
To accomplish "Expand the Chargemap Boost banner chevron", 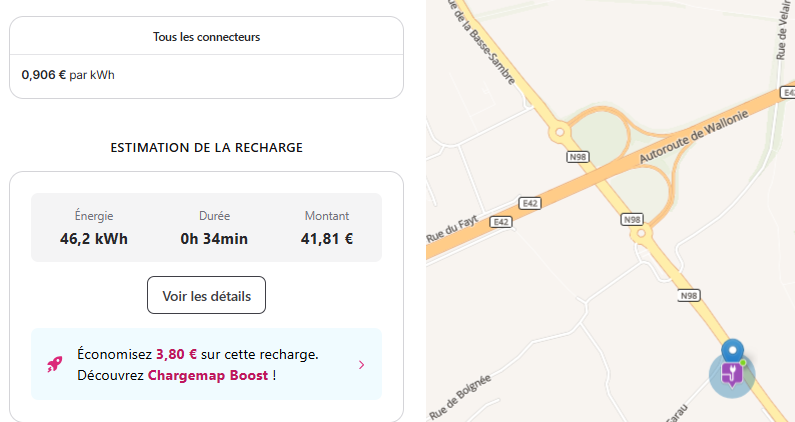I will tap(361, 364).
